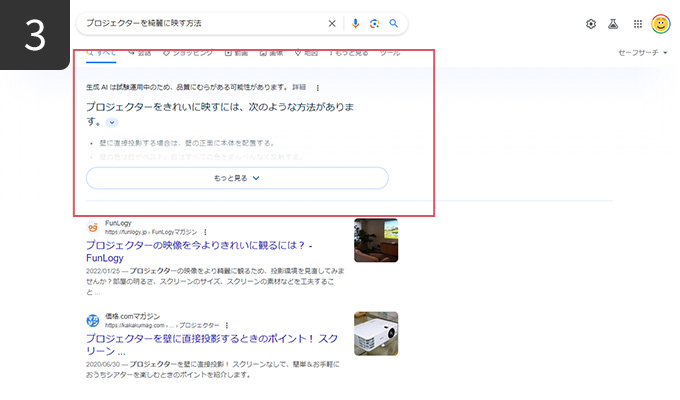Click the white projector thumbnail image
The image size is (680, 400).
click(x=375, y=333)
